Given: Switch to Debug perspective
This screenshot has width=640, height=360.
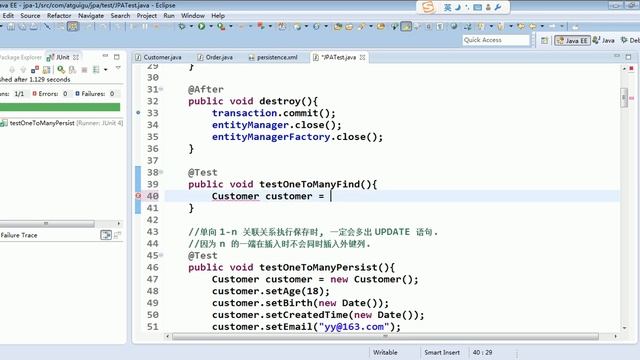Looking at the screenshot, I should pyautogui.click(x=630, y=40).
